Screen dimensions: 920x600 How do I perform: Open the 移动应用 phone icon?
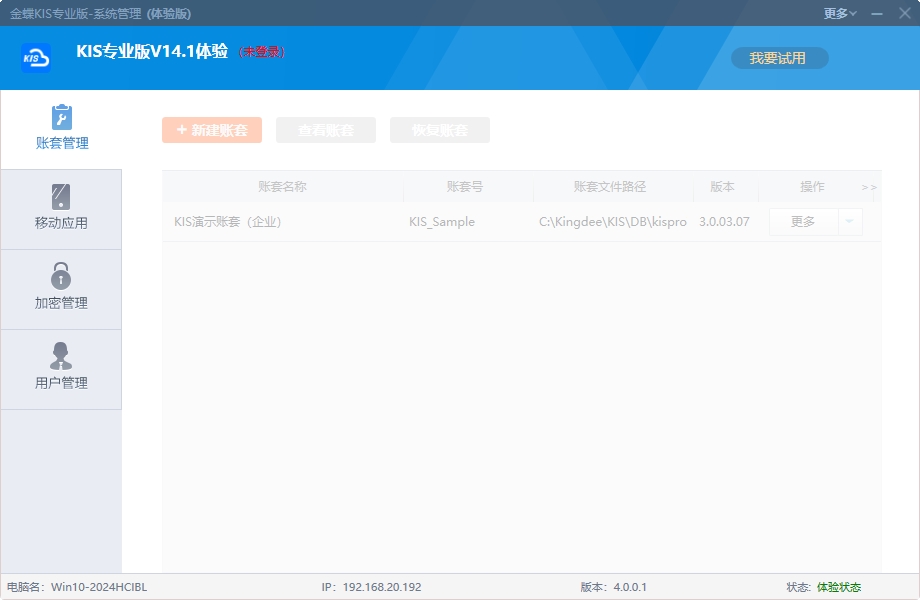click(61, 196)
